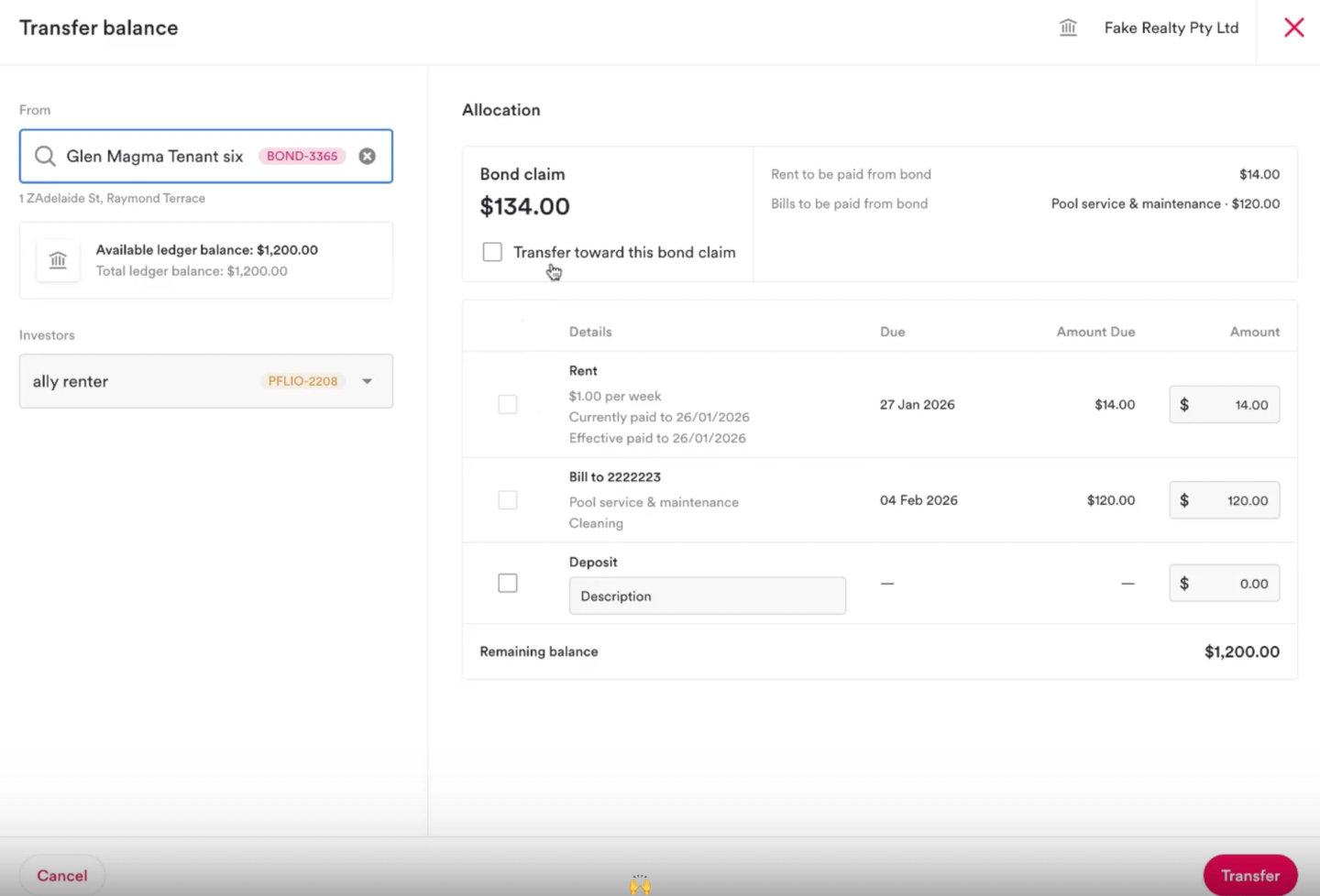Click 'Currently paid to 26/01/2026' text
The width and height of the screenshot is (1320, 896).
(659, 417)
